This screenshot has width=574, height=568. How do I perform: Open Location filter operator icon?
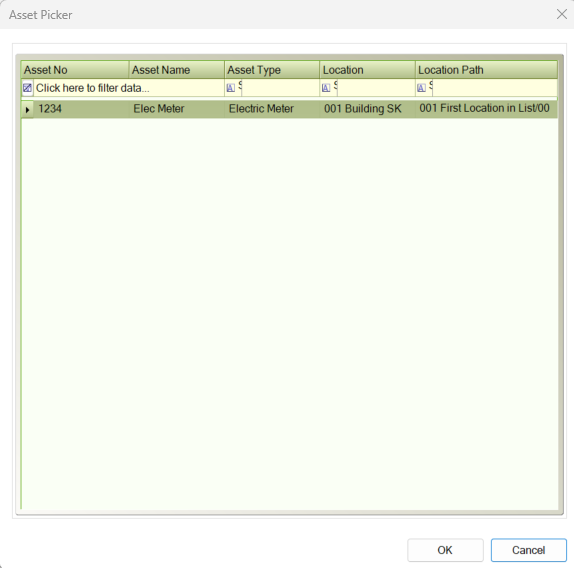point(326,88)
